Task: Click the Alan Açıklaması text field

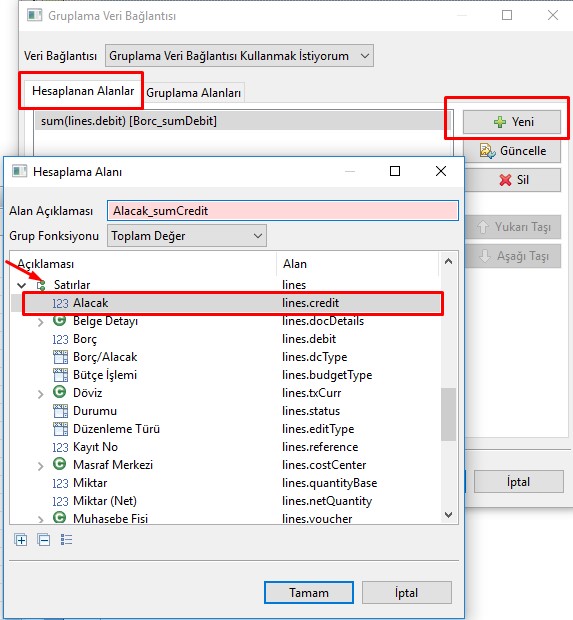Action: 283,210
